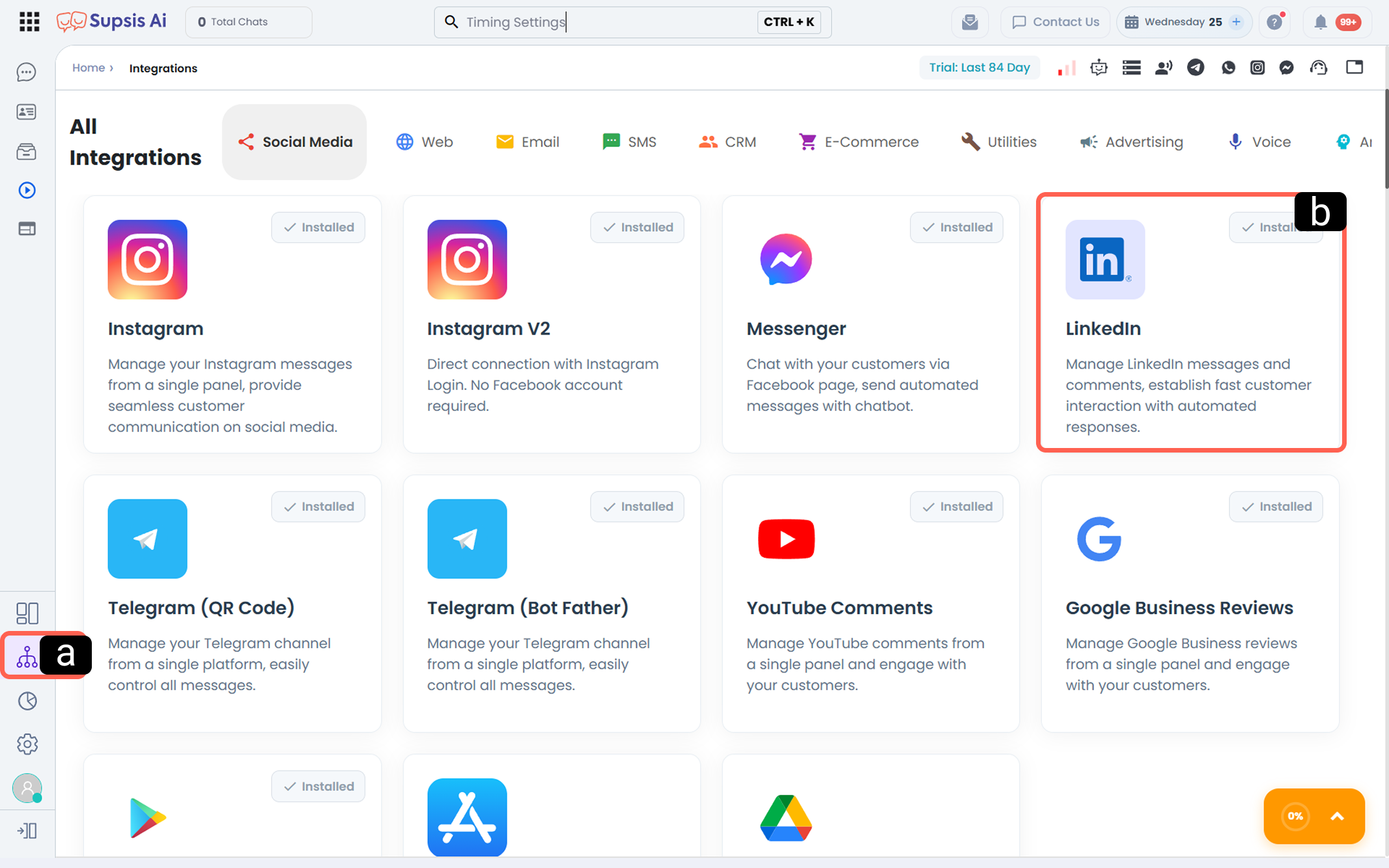The width and height of the screenshot is (1389, 868).
Task: Open the integrations hierarchy icon in sidebar
Action: click(x=27, y=656)
